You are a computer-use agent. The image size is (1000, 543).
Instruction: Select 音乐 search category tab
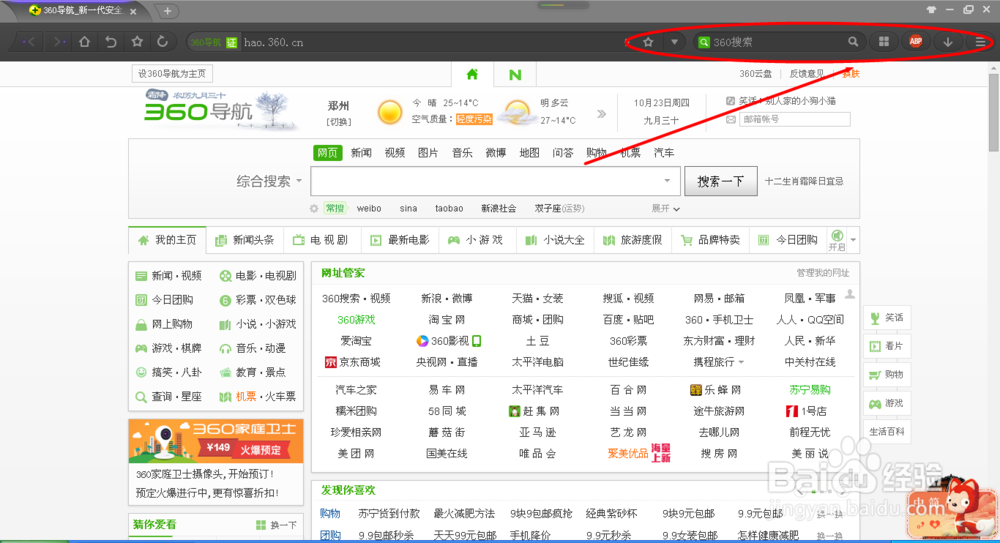click(462, 153)
